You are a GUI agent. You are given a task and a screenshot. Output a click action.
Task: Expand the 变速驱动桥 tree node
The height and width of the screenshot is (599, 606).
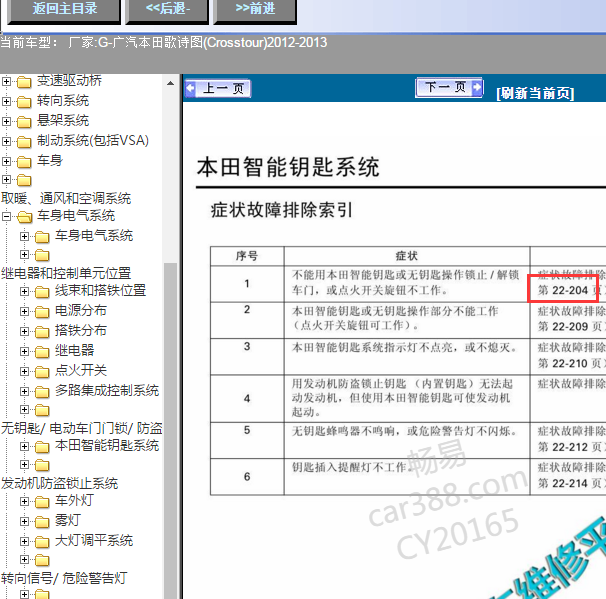(6, 81)
